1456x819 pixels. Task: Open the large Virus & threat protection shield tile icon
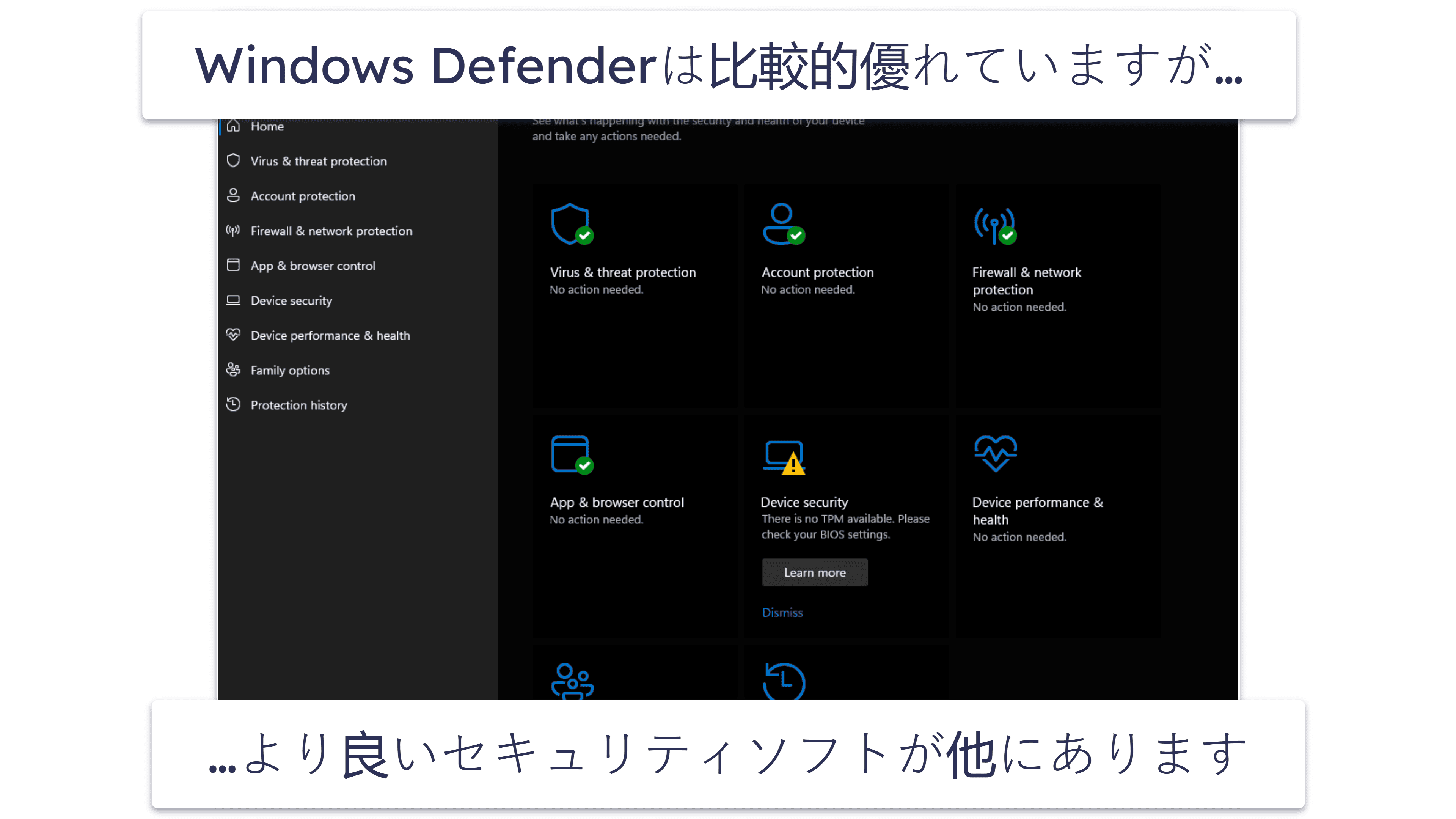[572, 225]
